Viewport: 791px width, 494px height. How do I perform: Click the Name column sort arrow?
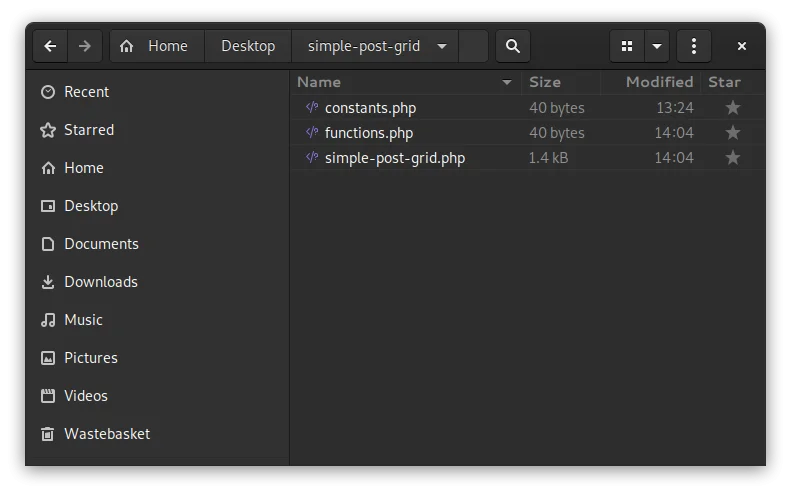click(x=506, y=82)
